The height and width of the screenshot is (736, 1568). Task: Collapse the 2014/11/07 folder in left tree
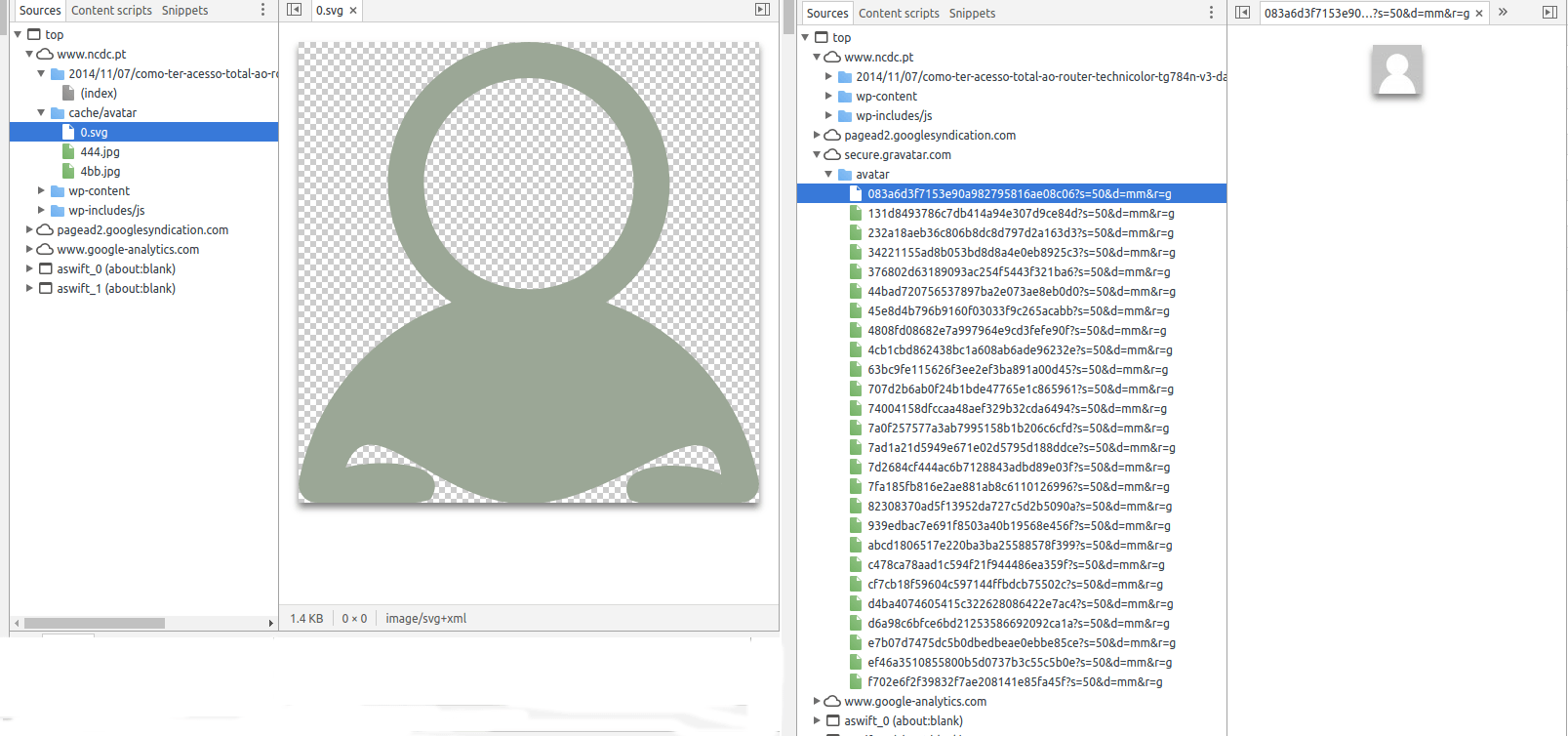coord(41,73)
